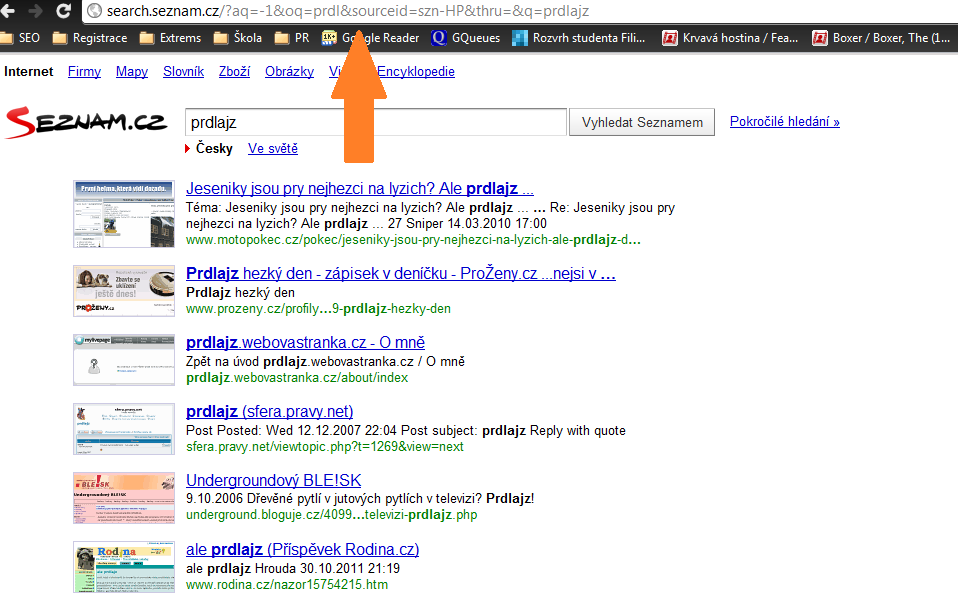Open result 'Undergroundový BLE!SK'
Screen dimensions: 958x599
tap(274, 480)
